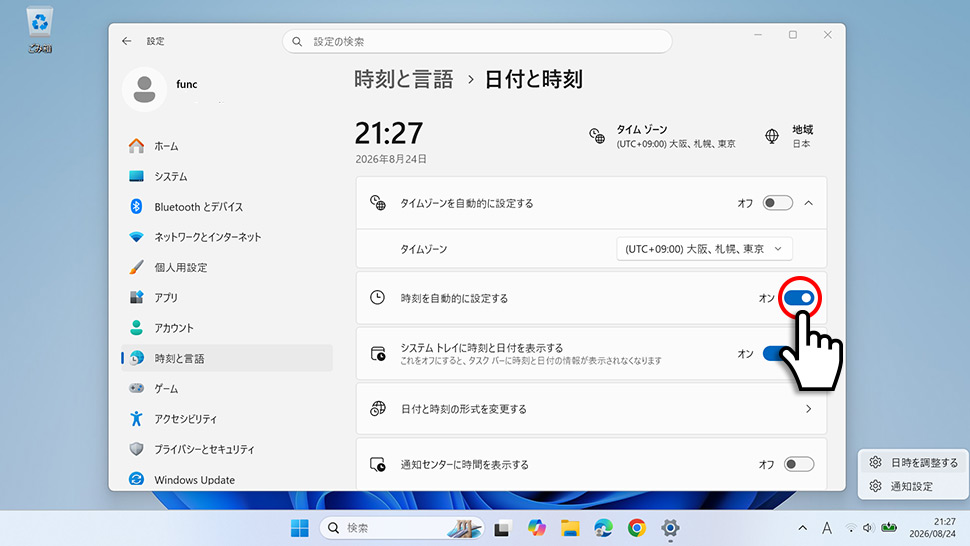Screen dimensions: 970x546
Task: Click the magnifier icon in 設定の検索
Action: coord(297,41)
